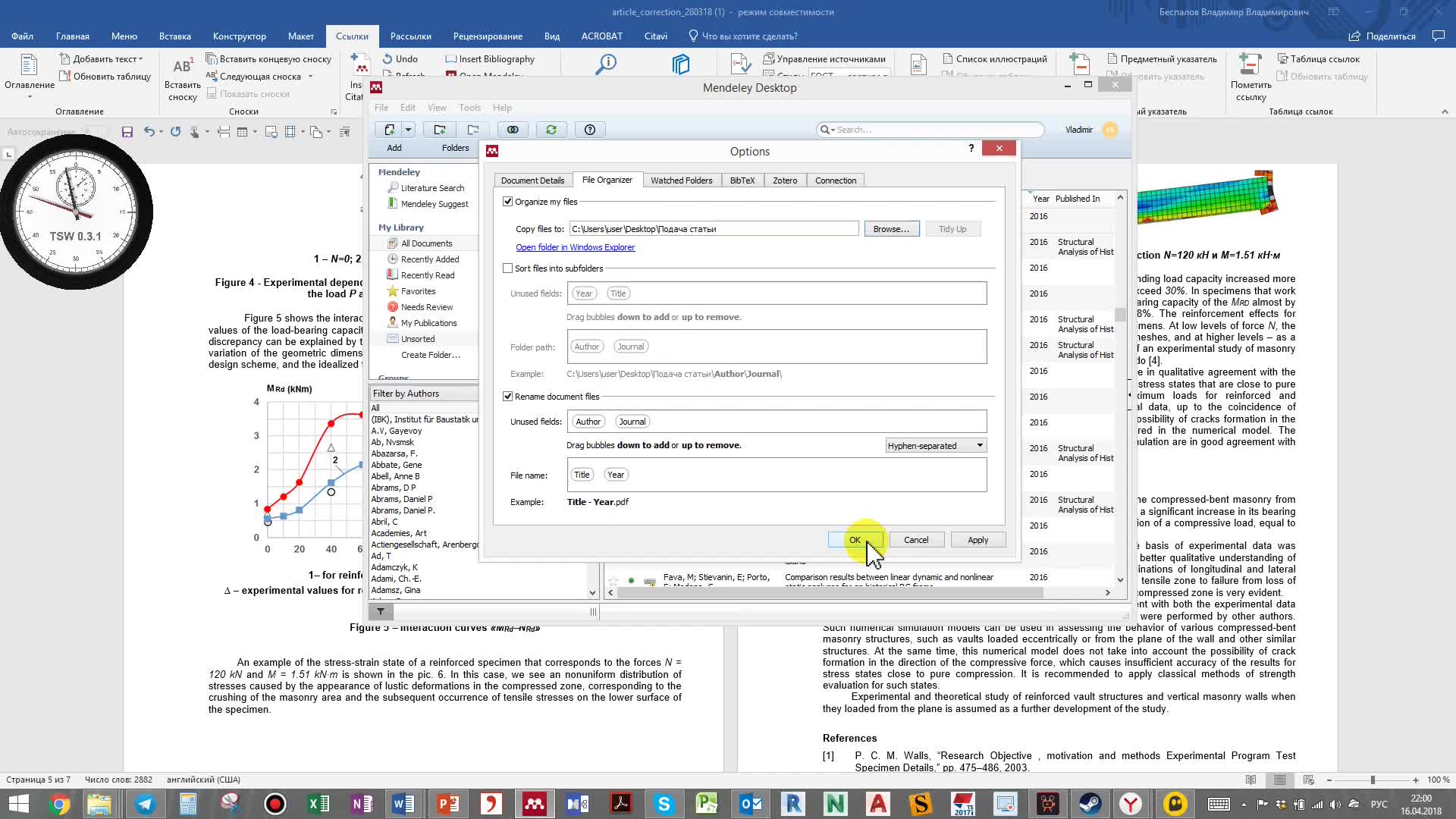
Task: Click the Copy files to path field
Action: click(714, 229)
